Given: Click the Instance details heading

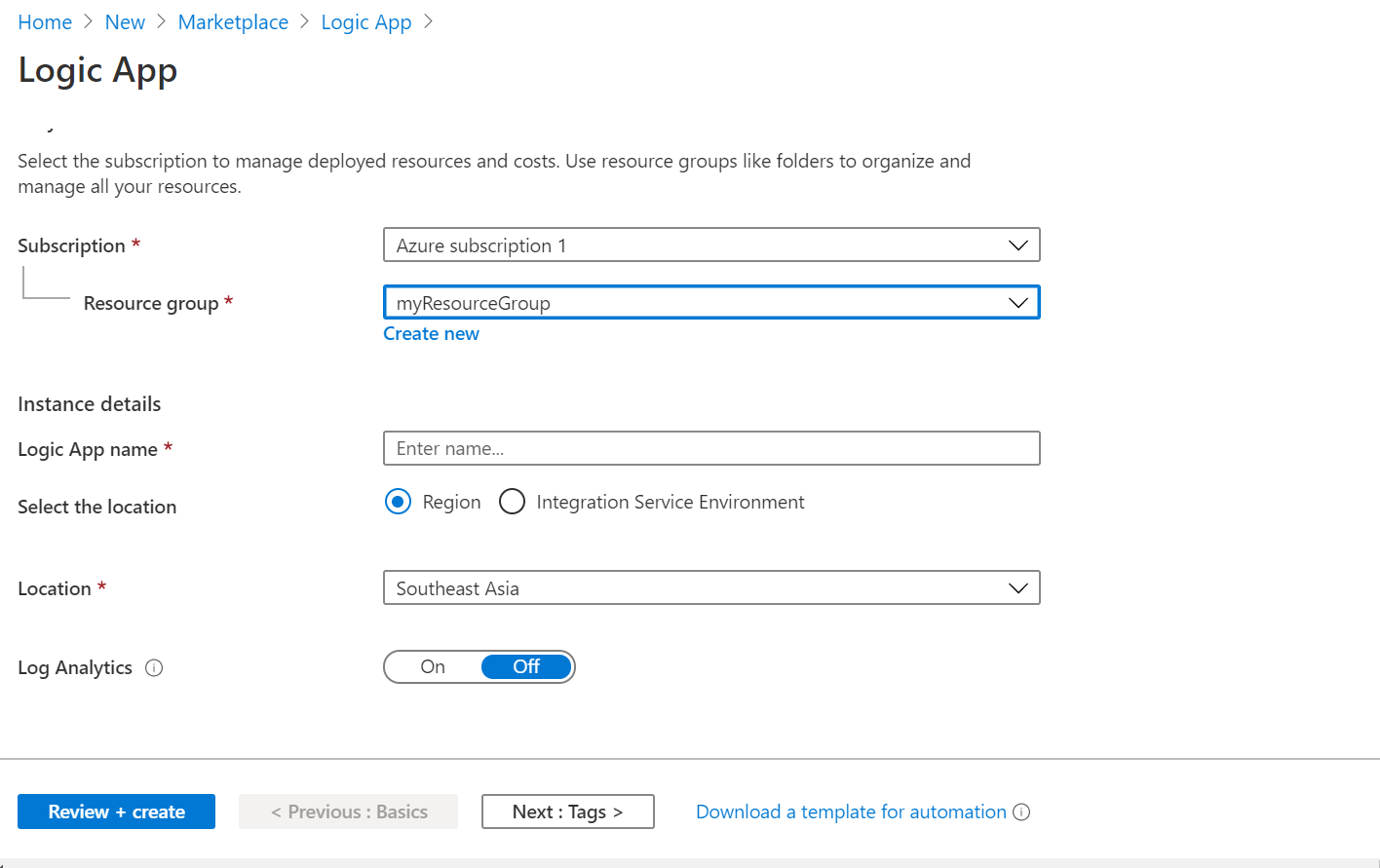Looking at the screenshot, I should coord(90,403).
